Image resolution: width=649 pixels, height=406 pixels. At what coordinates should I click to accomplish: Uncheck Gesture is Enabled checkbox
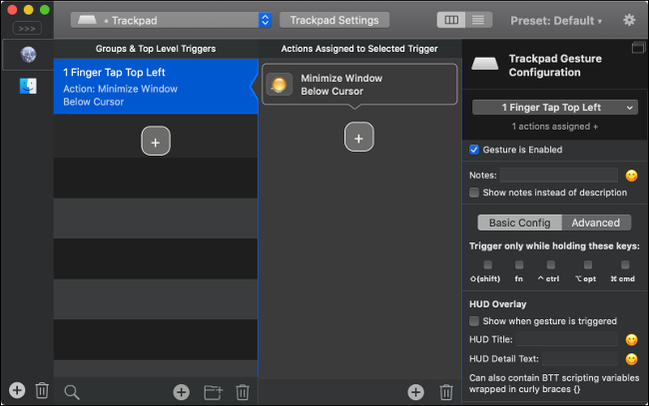474,149
